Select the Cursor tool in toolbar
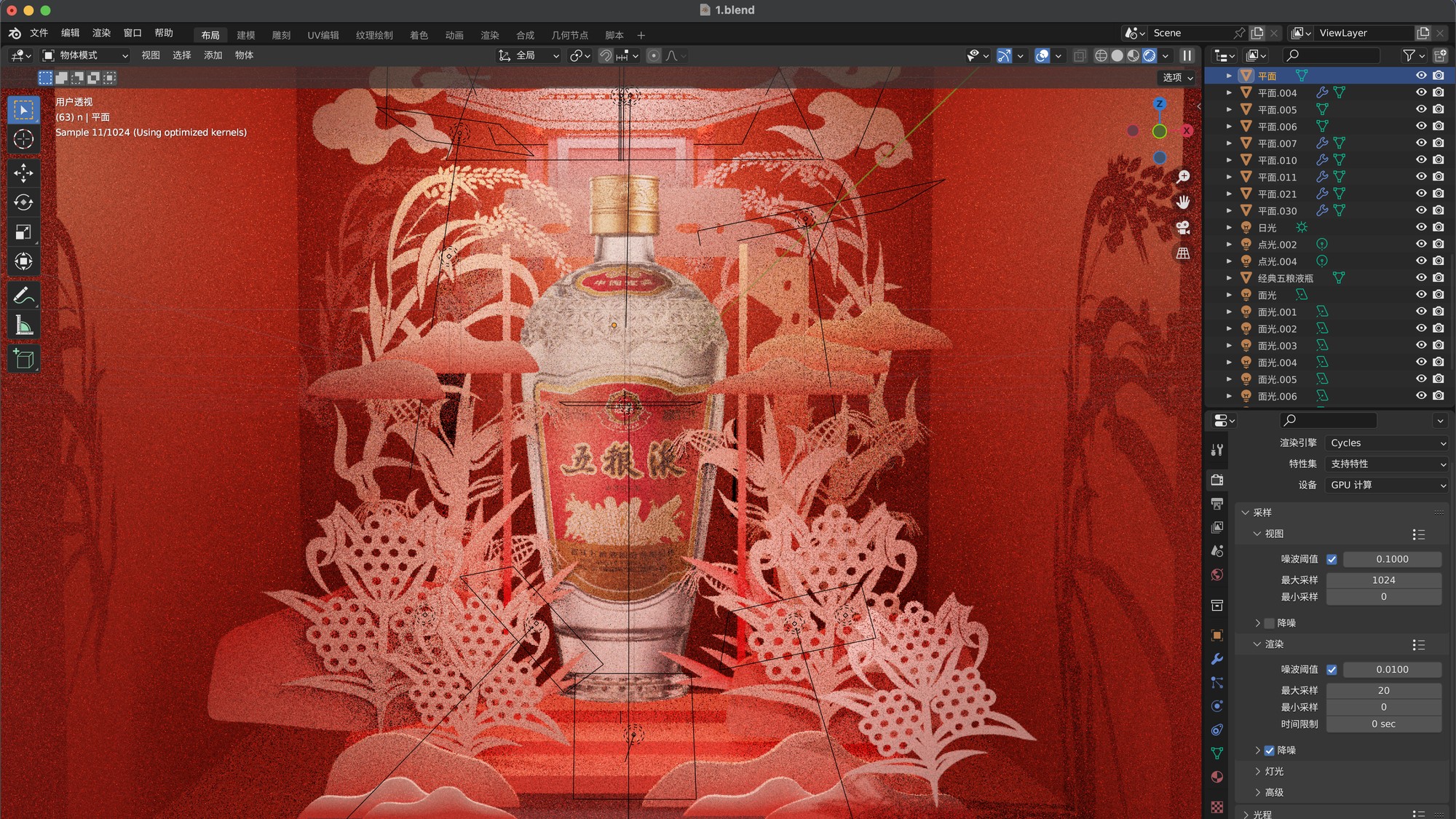Image resolution: width=1456 pixels, height=819 pixels. [x=23, y=139]
